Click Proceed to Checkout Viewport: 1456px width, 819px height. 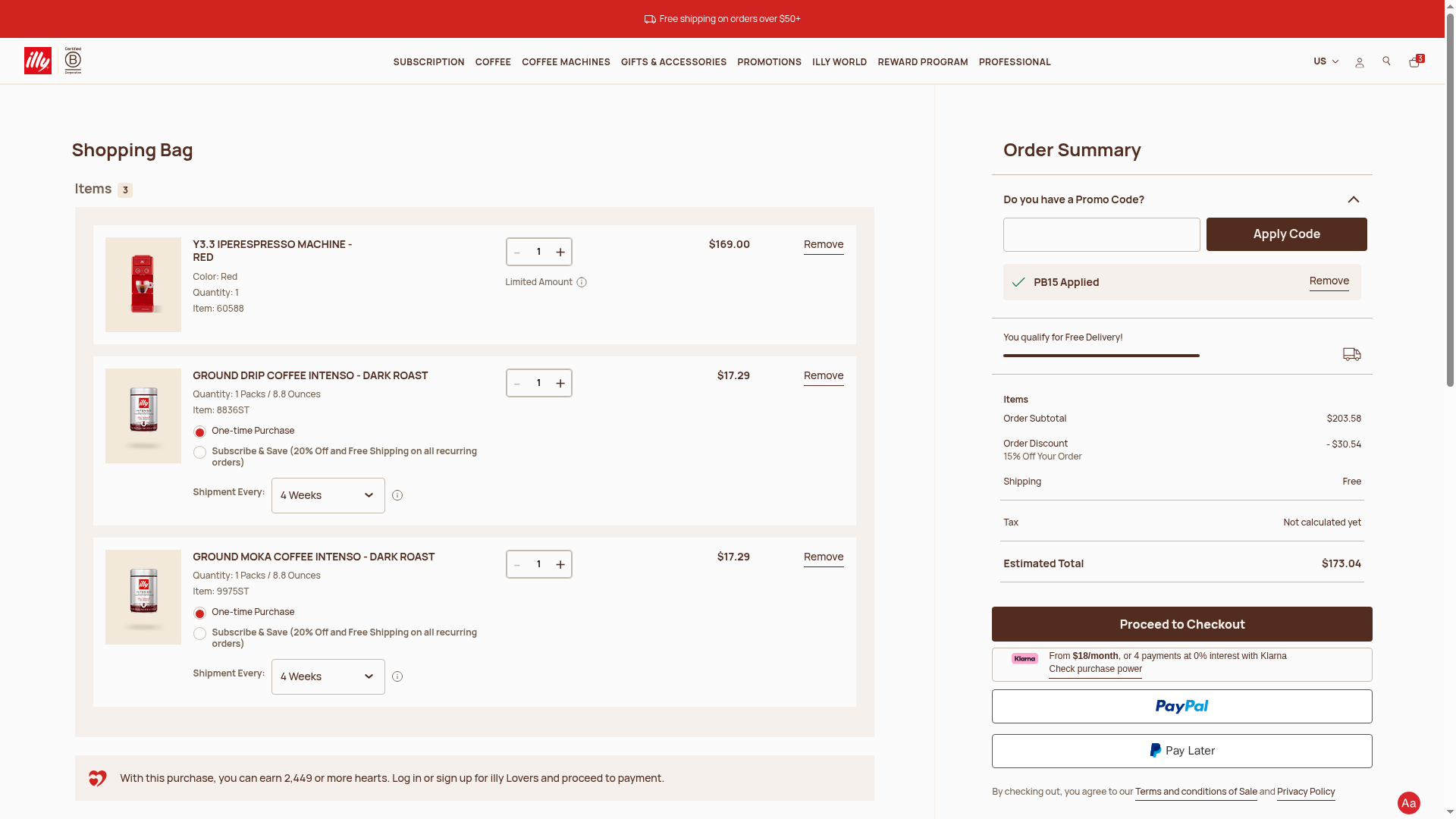pos(1181,625)
